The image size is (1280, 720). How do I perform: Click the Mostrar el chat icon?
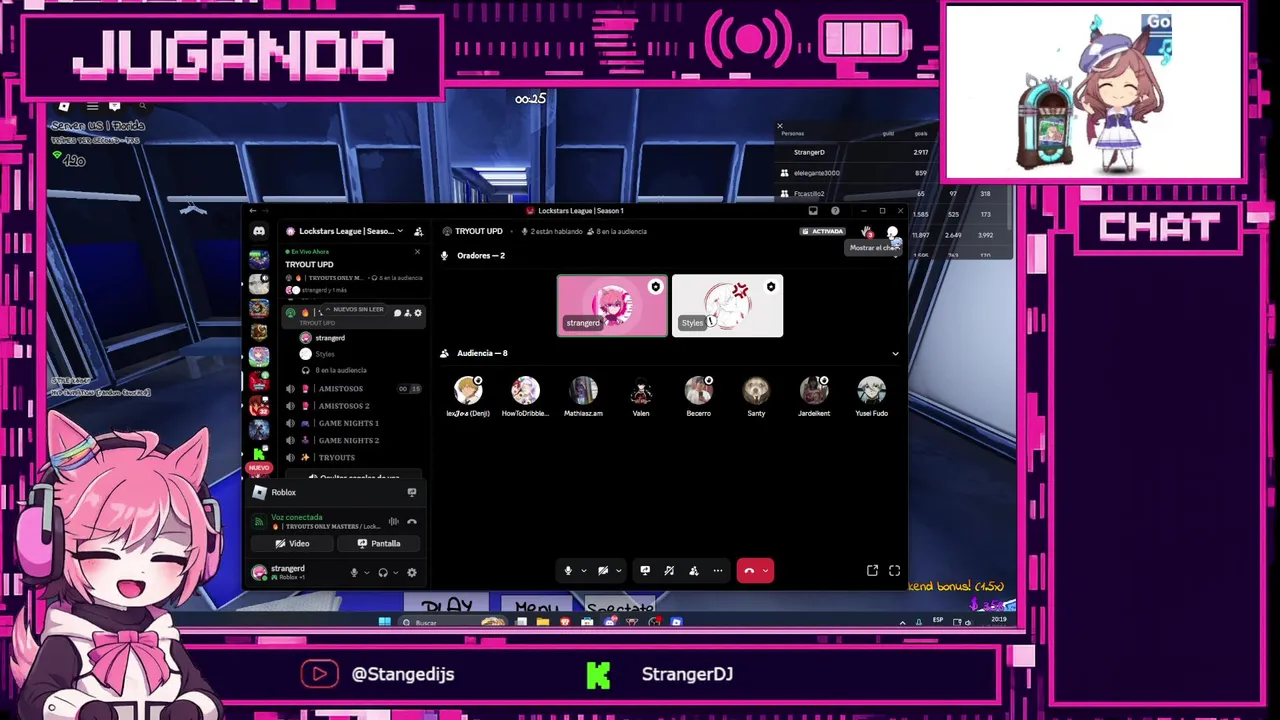pos(892,232)
